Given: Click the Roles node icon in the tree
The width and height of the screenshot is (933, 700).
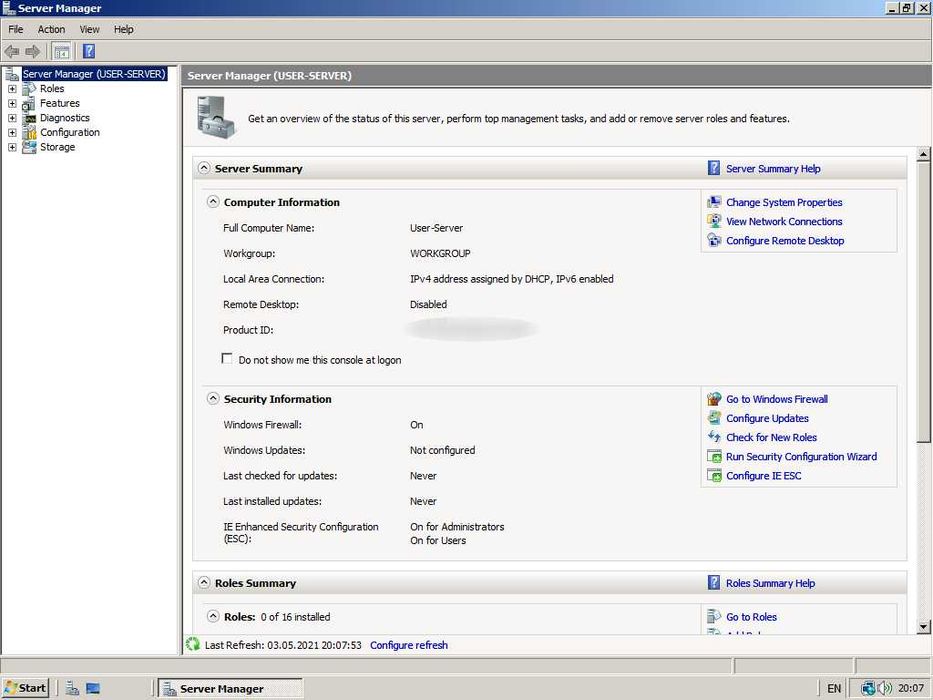Looking at the screenshot, I should tap(29, 88).
